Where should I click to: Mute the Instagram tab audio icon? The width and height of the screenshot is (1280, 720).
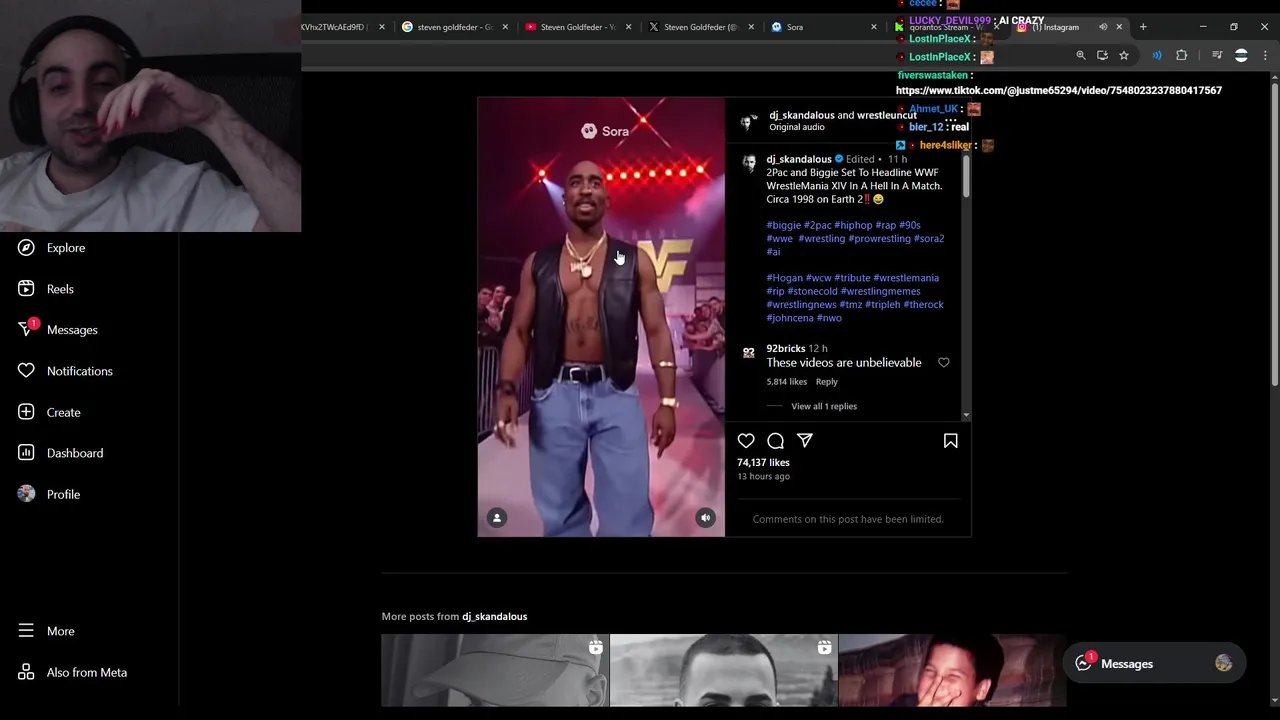(1103, 27)
